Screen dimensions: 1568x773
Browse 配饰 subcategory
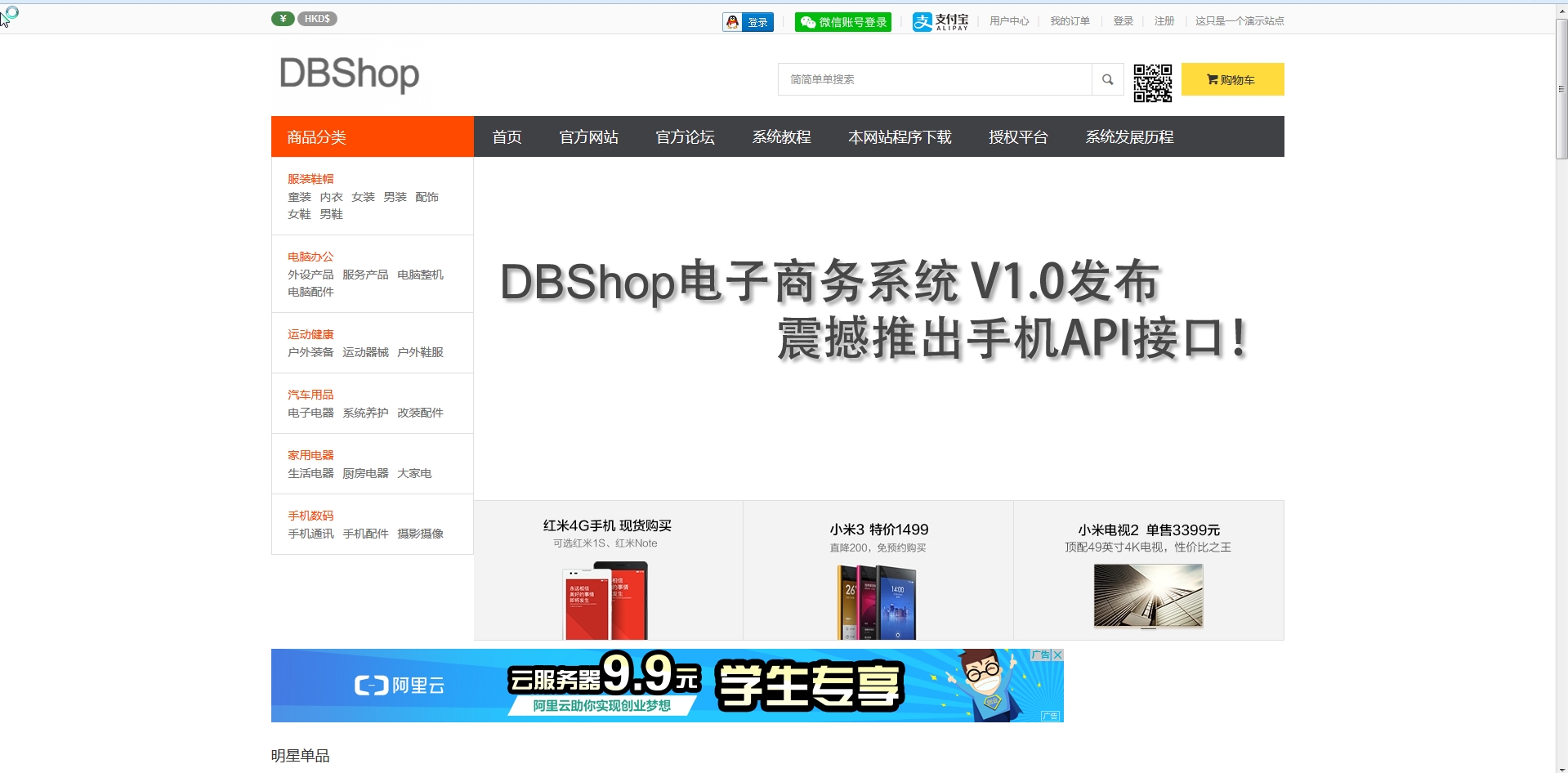click(427, 197)
